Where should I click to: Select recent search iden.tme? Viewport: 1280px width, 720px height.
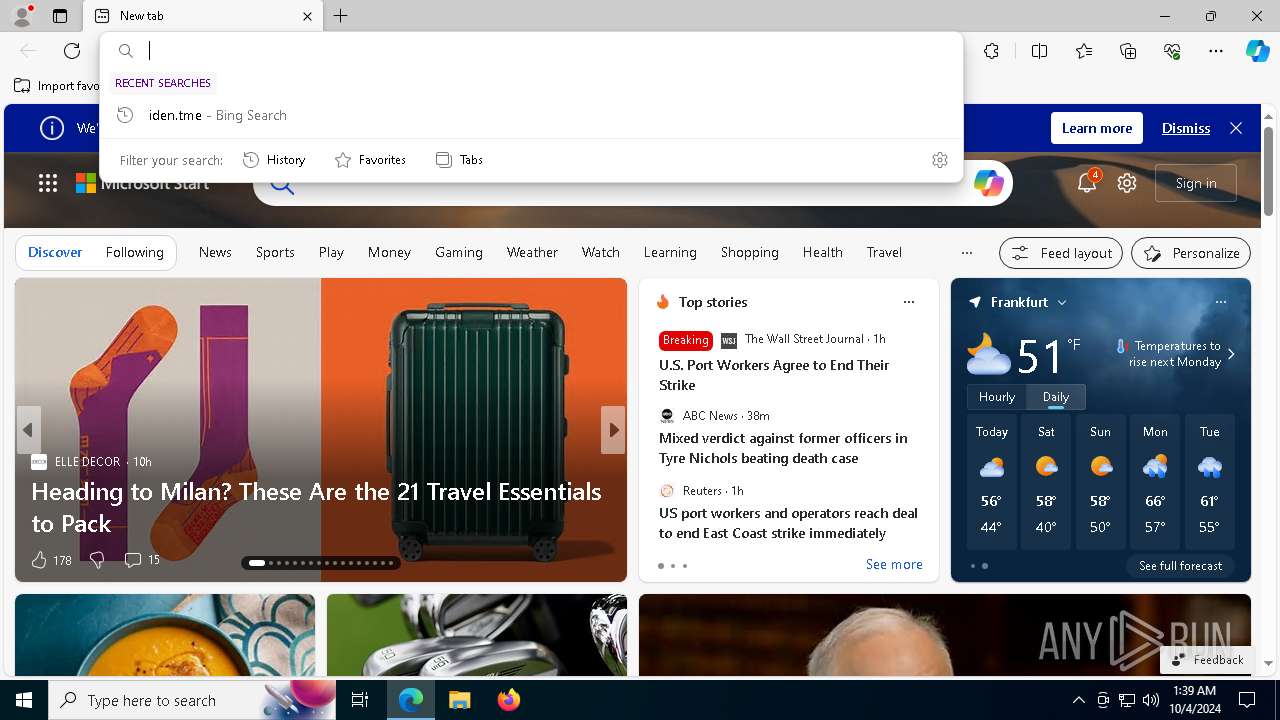pos(531,115)
